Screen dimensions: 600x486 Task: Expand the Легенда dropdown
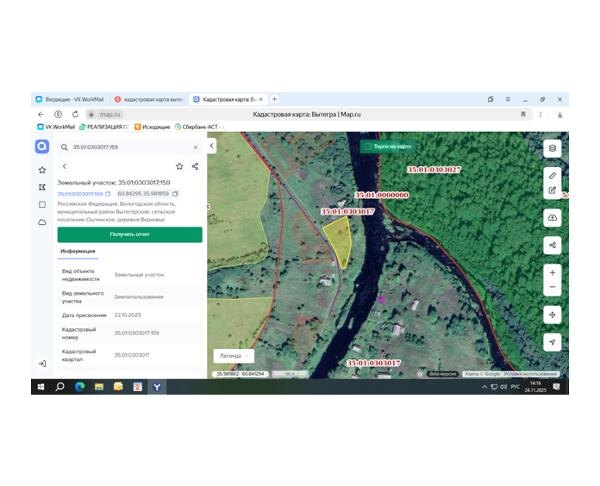pyautogui.click(x=233, y=356)
